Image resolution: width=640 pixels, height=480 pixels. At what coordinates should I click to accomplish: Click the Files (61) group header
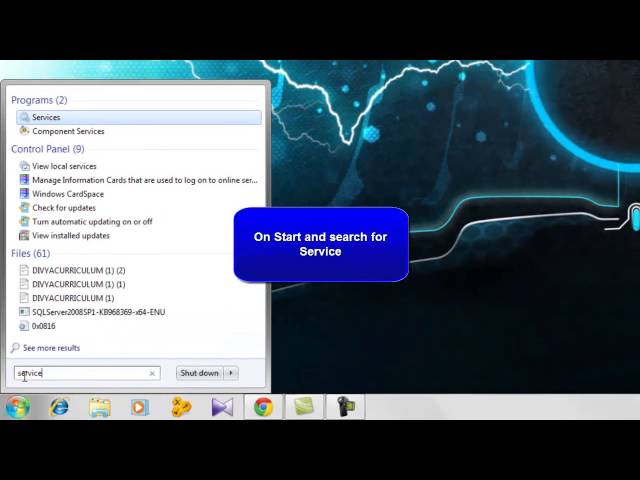tap(31, 254)
